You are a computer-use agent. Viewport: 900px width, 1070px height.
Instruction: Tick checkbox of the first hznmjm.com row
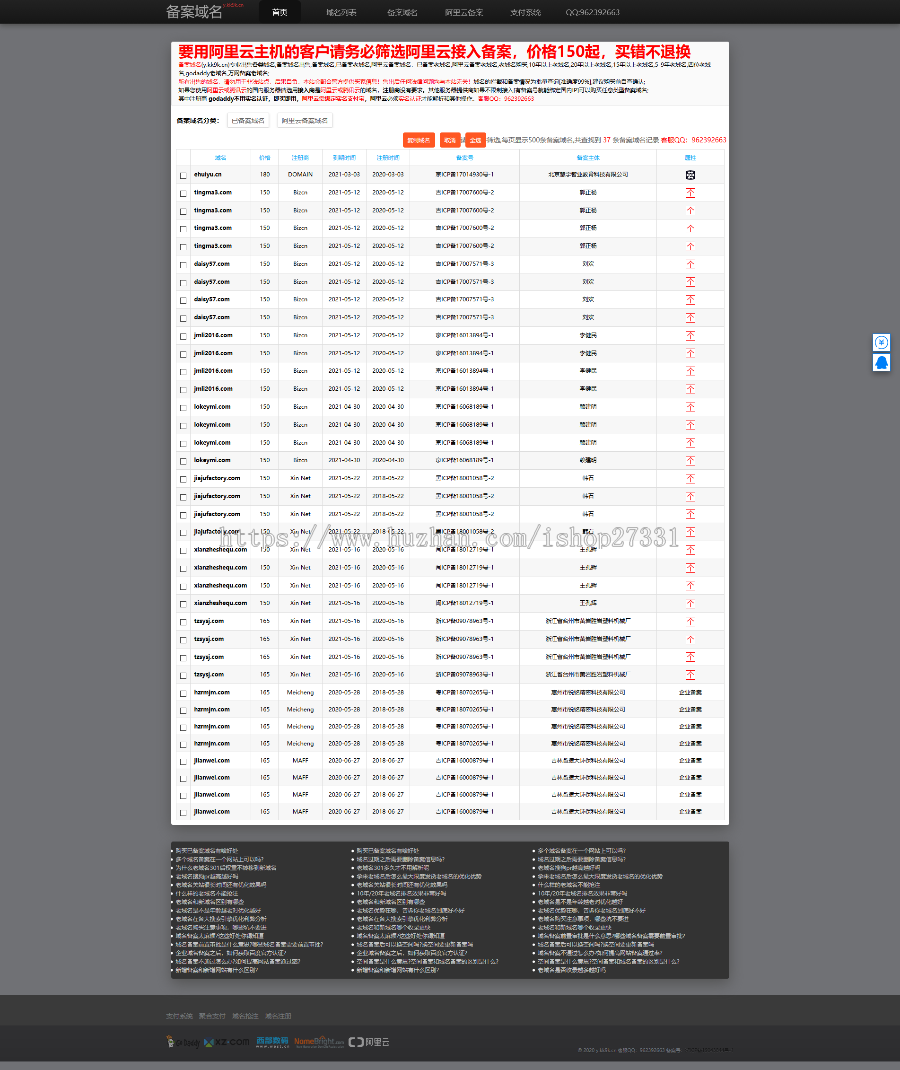[183, 693]
